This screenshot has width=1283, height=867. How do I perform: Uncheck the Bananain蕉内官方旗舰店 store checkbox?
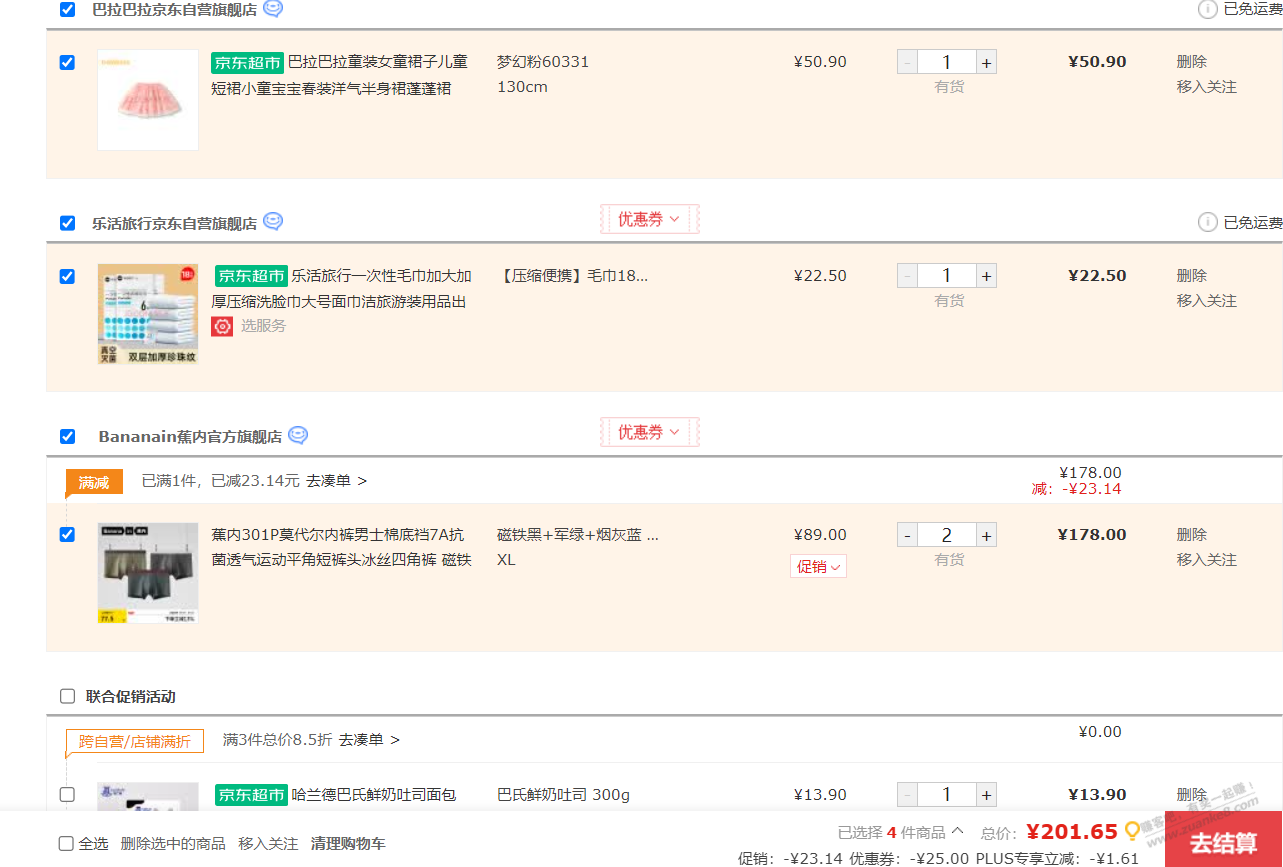(x=67, y=436)
